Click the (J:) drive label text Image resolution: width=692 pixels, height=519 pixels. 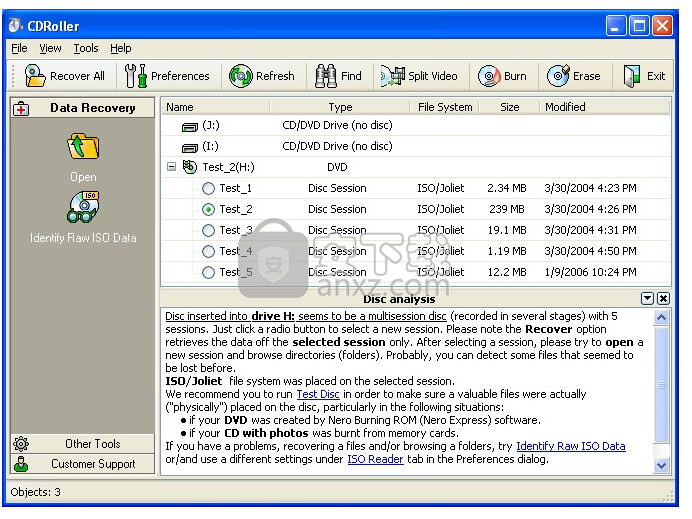coord(211,125)
